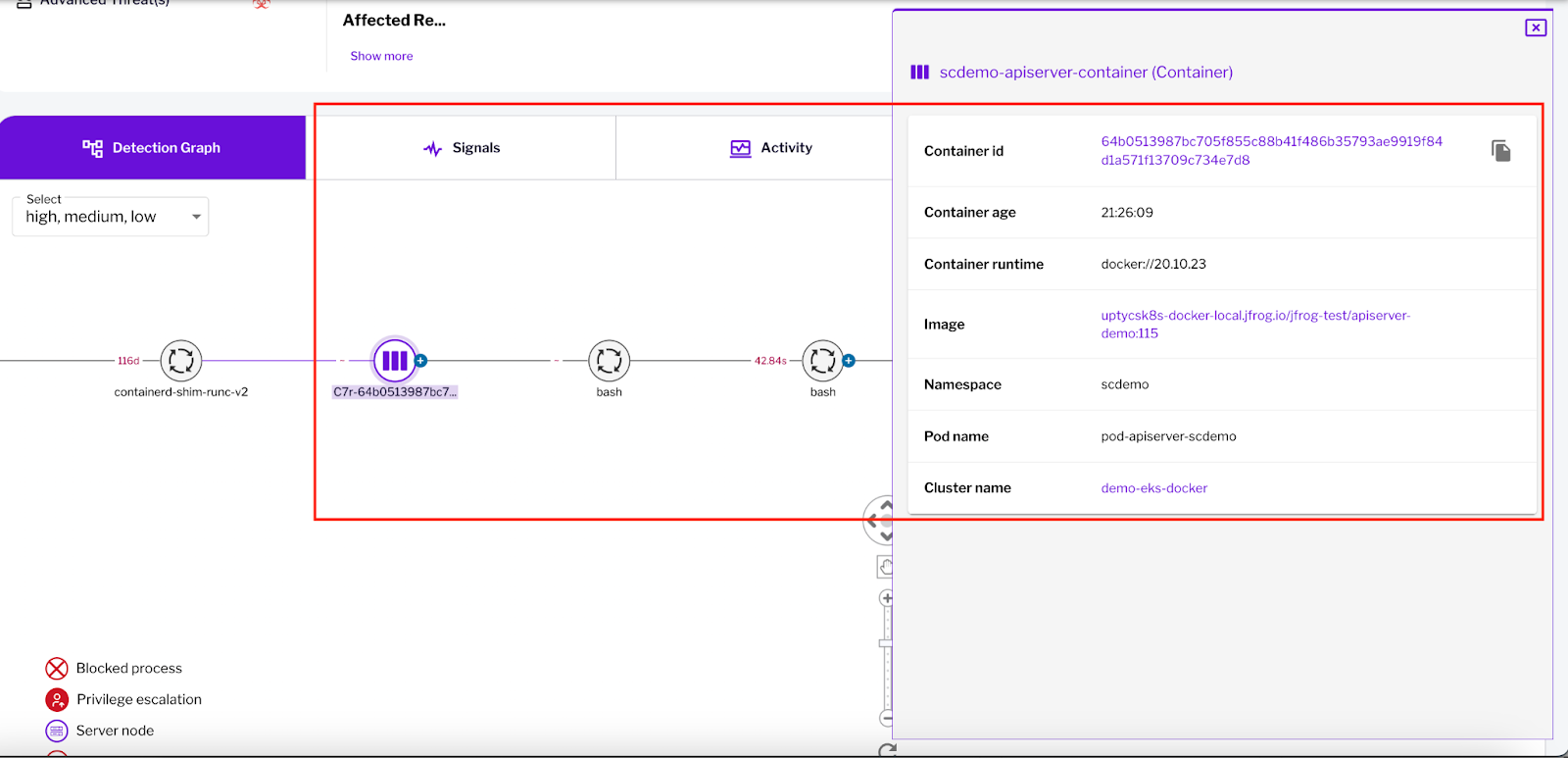1568x758 pixels.
Task: Click the Container runtime label
Action: pyautogui.click(x=983, y=265)
